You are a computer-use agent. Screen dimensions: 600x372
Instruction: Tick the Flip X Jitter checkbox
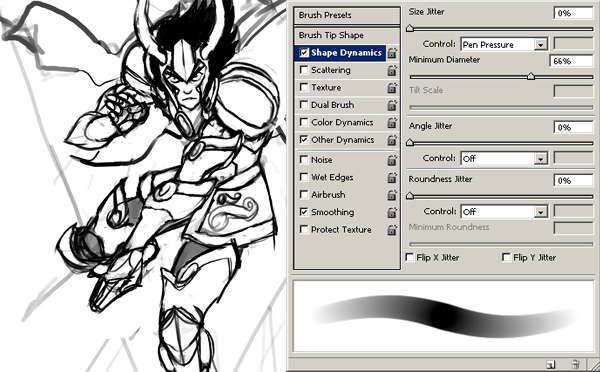click(x=410, y=257)
